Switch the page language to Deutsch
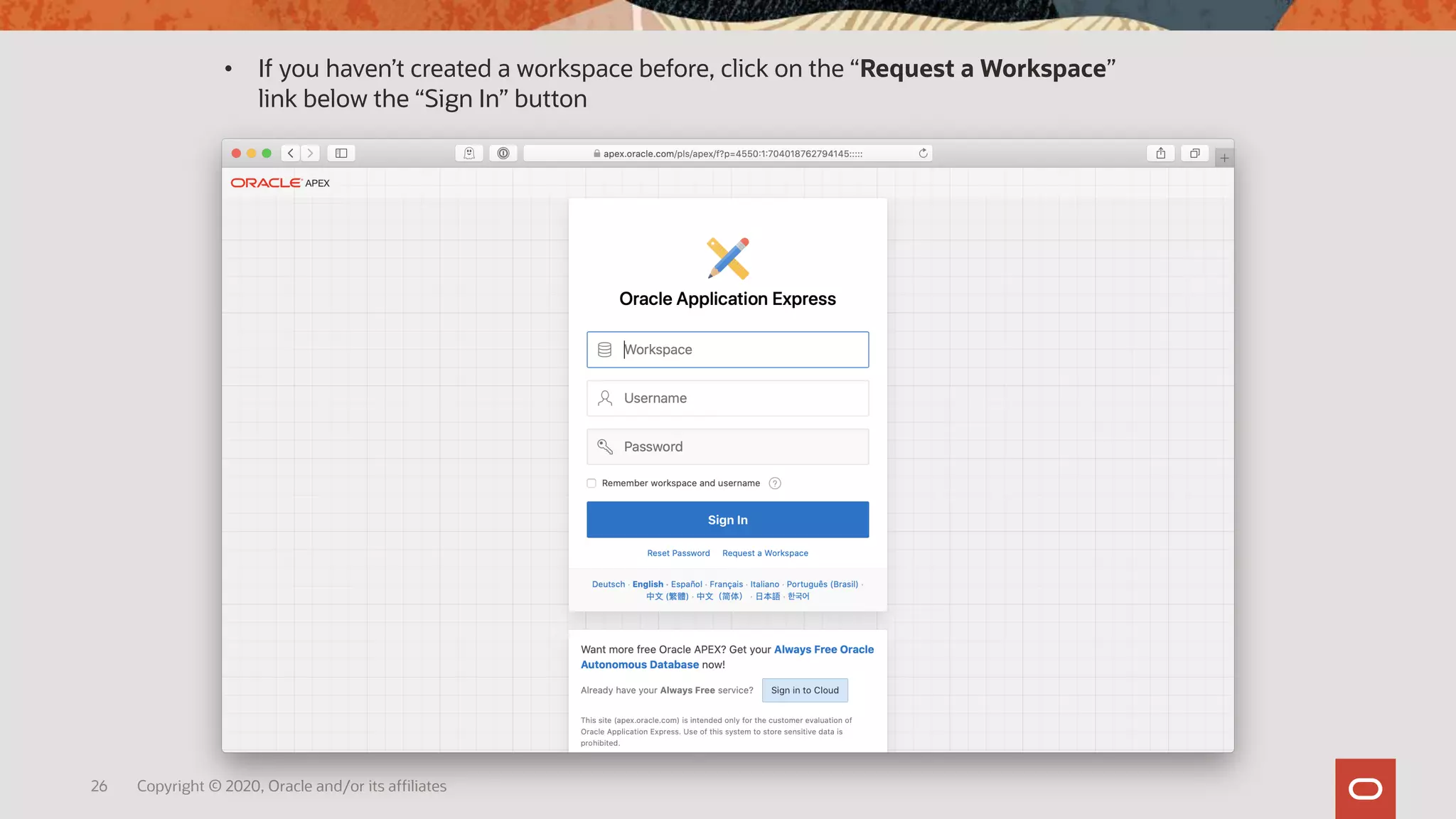Screen dimensions: 1456x819 tap(609, 584)
